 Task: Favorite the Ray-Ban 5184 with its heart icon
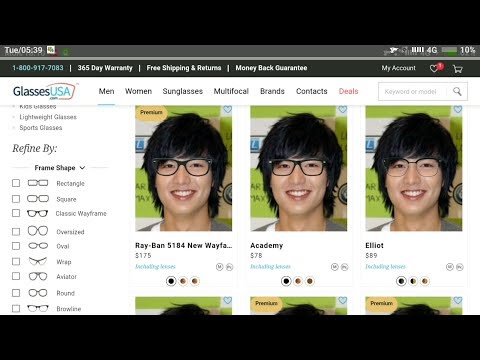point(227,109)
